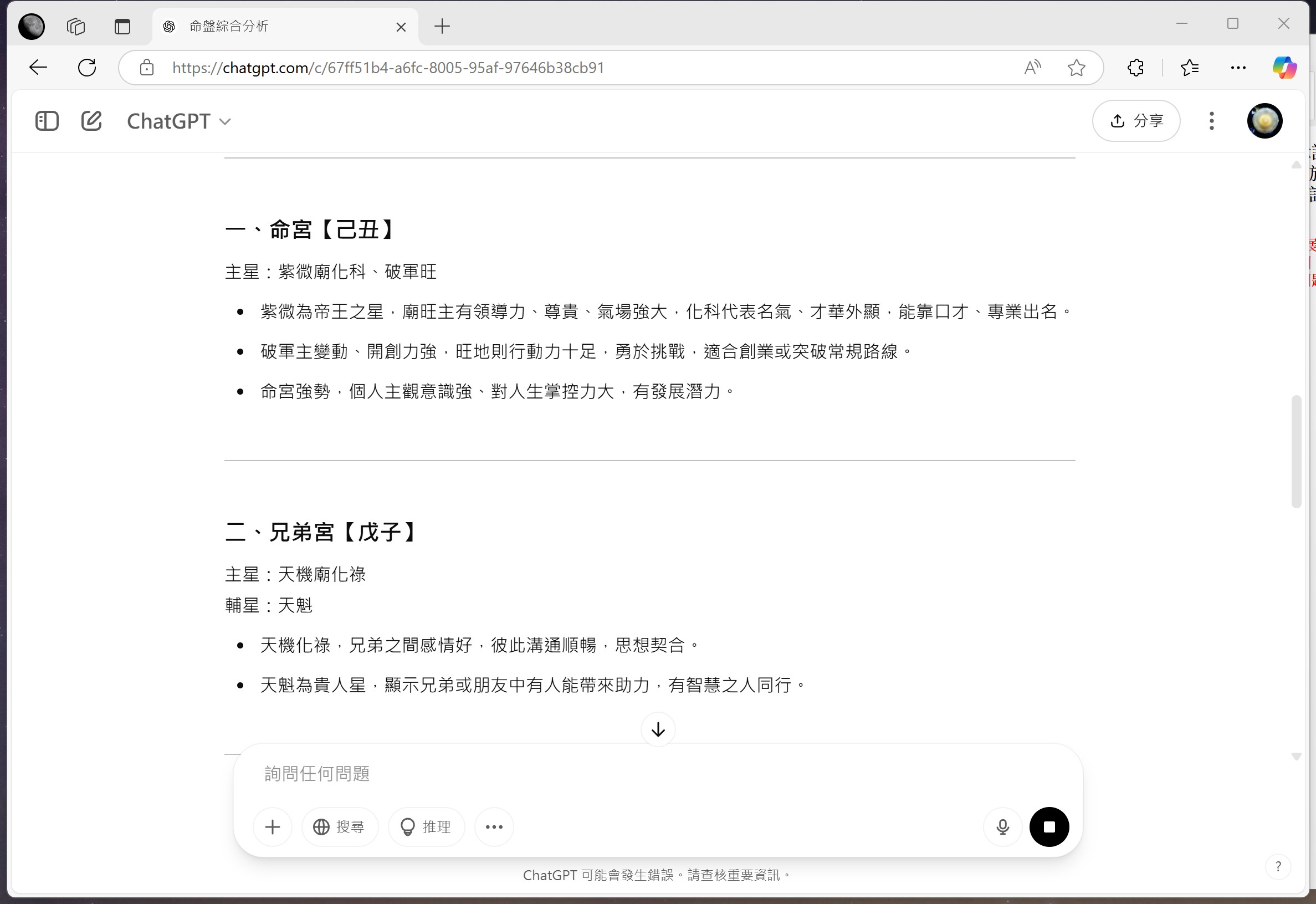Open the conversation three-dot options menu

(x=1211, y=121)
